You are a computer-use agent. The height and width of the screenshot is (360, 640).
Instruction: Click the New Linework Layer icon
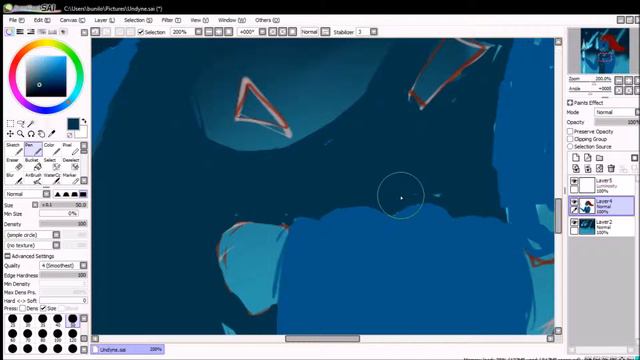(587, 158)
